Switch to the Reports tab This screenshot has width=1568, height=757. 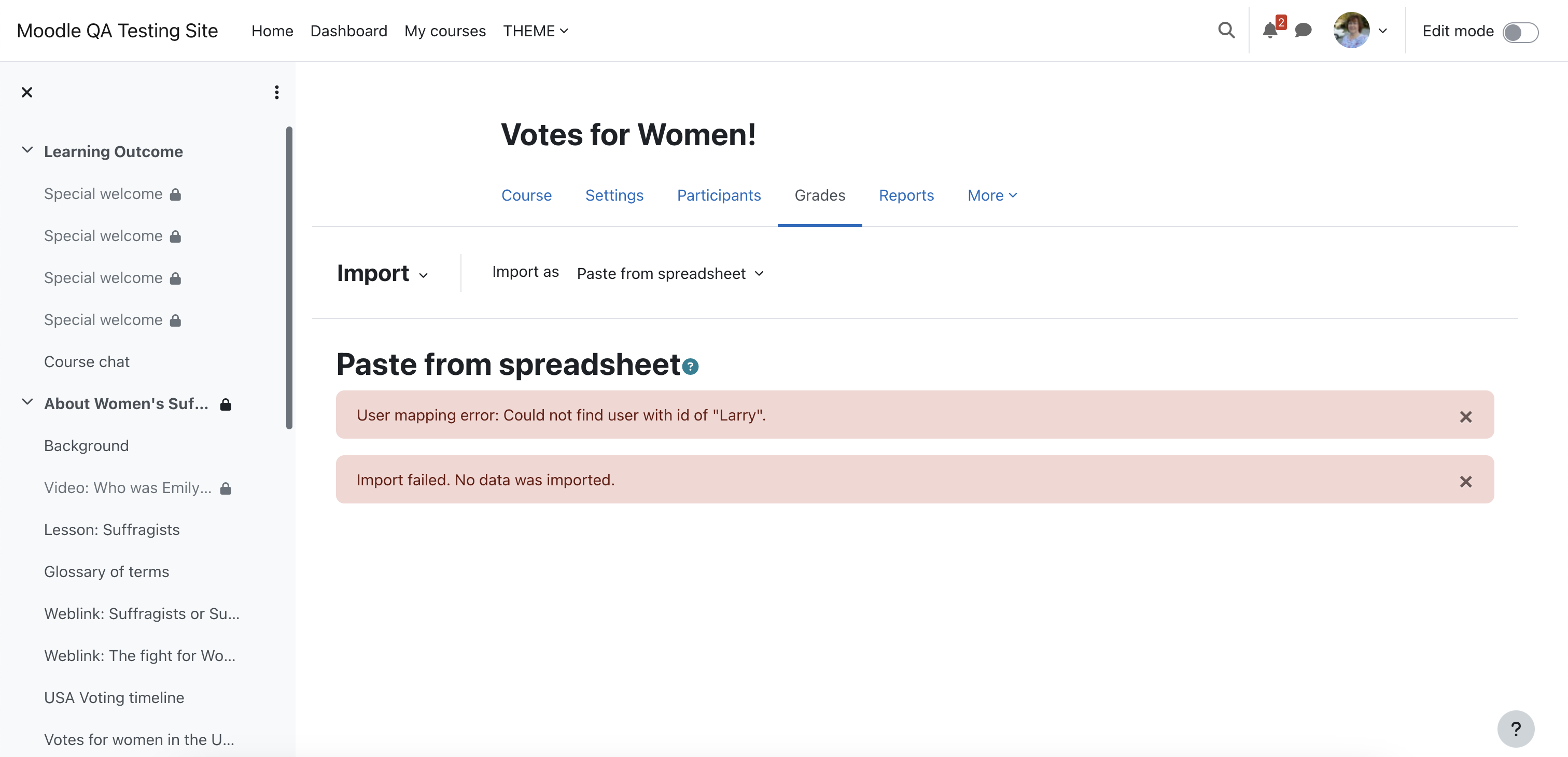pyautogui.click(x=906, y=195)
